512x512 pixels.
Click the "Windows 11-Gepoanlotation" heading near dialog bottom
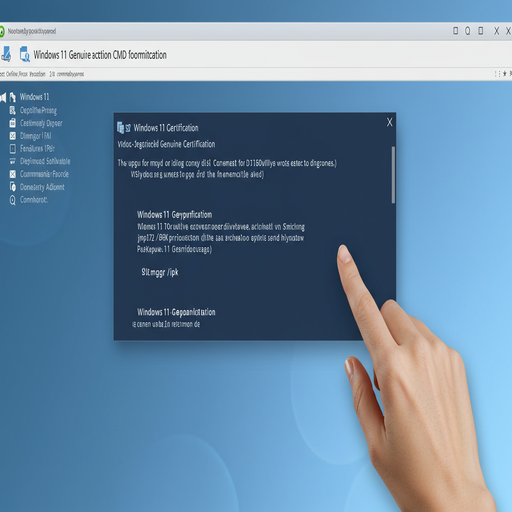(x=176, y=312)
